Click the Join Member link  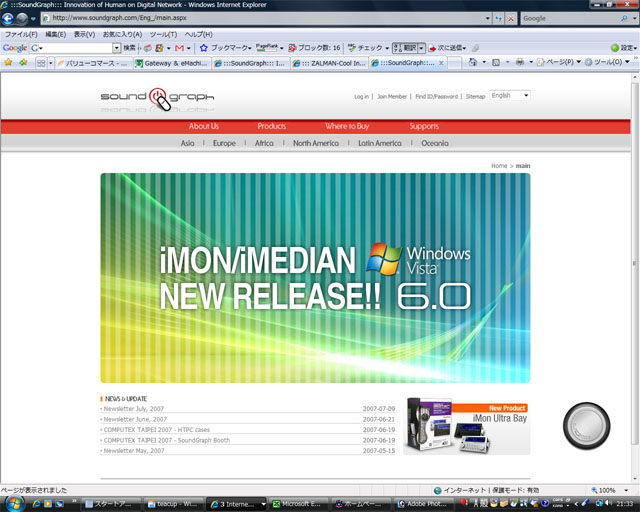[392, 96]
